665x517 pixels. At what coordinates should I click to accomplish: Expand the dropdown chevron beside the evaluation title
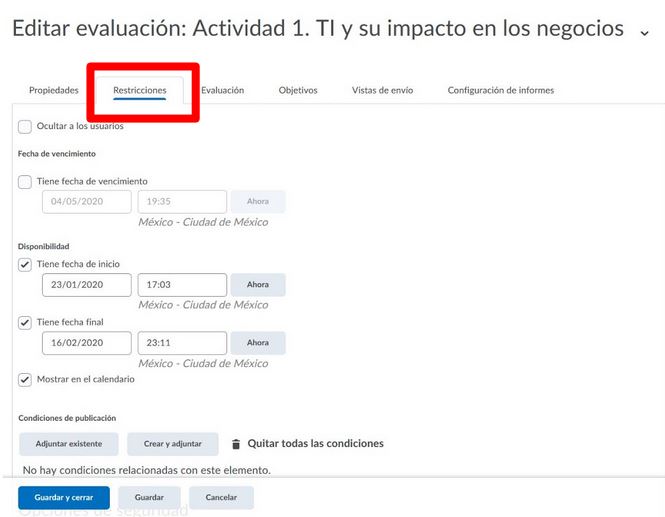tap(644, 32)
